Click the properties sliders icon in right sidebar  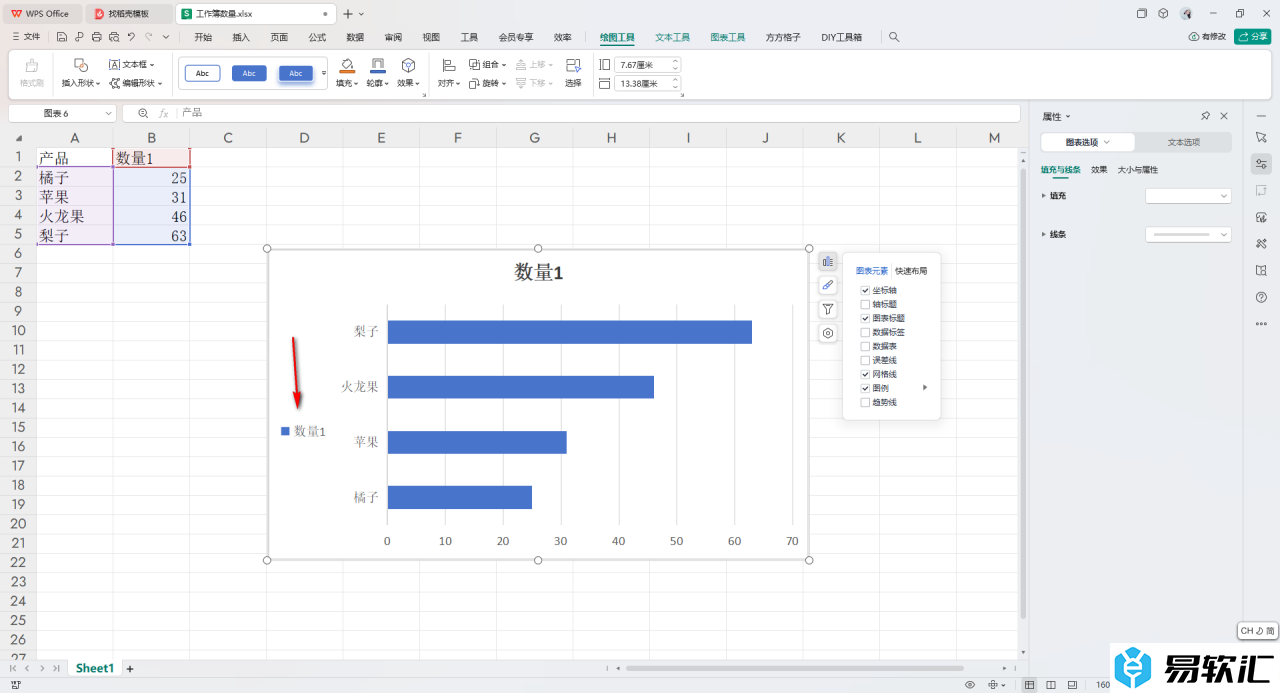(x=1261, y=164)
